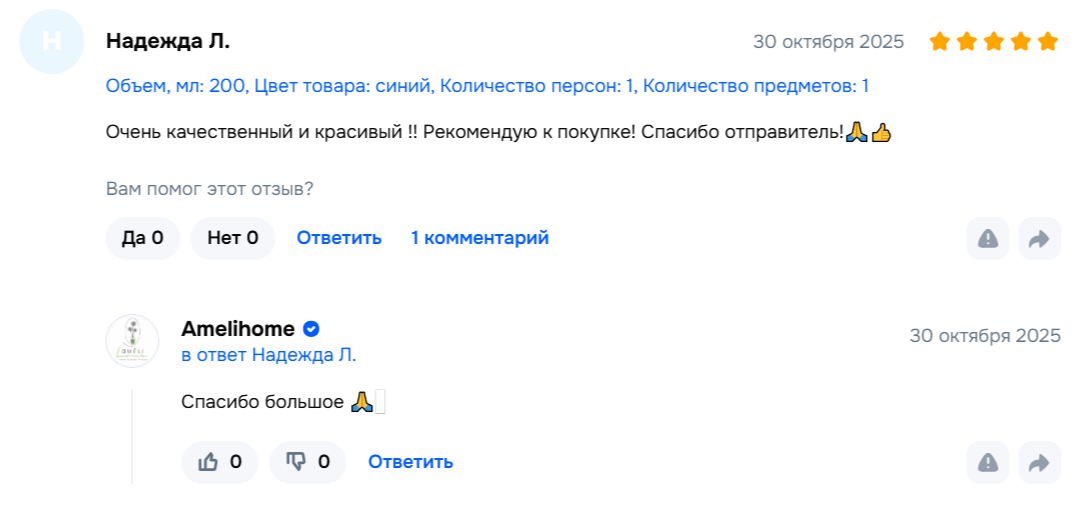
Task: Report the Amelihome reply with the warning icon
Action: (988, 462)
